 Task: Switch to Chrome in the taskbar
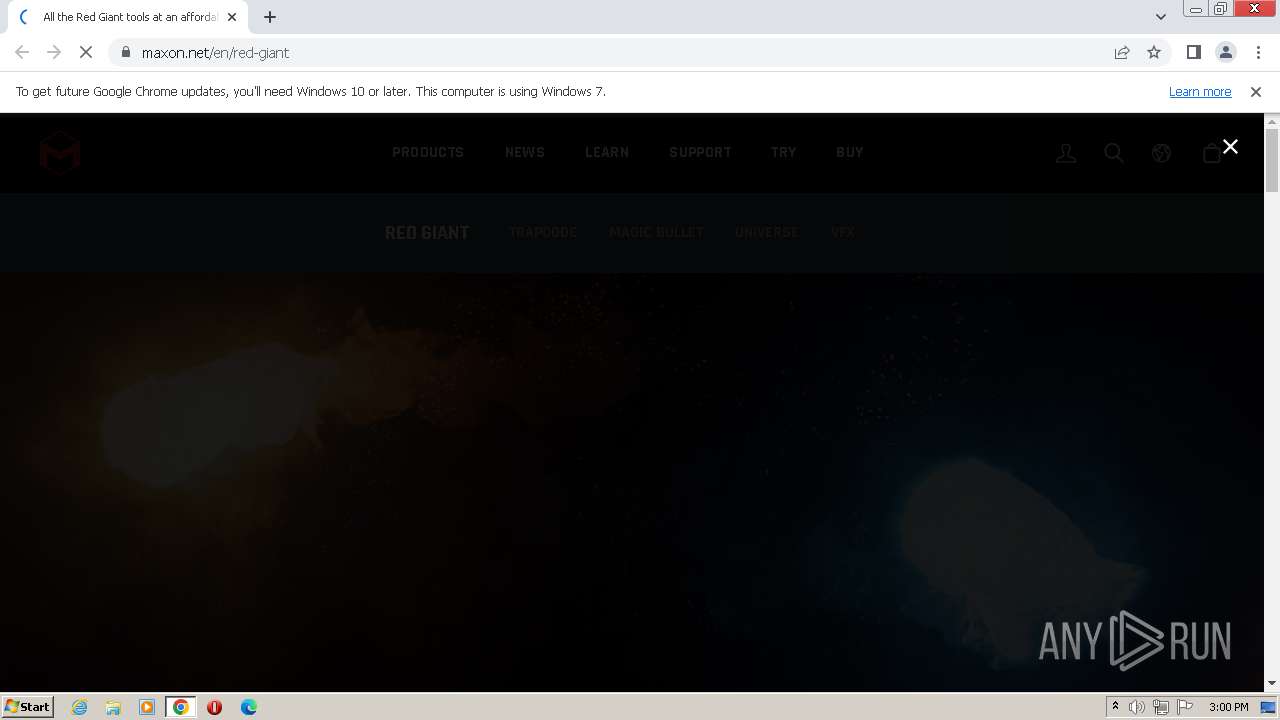(x=181, y=707)
